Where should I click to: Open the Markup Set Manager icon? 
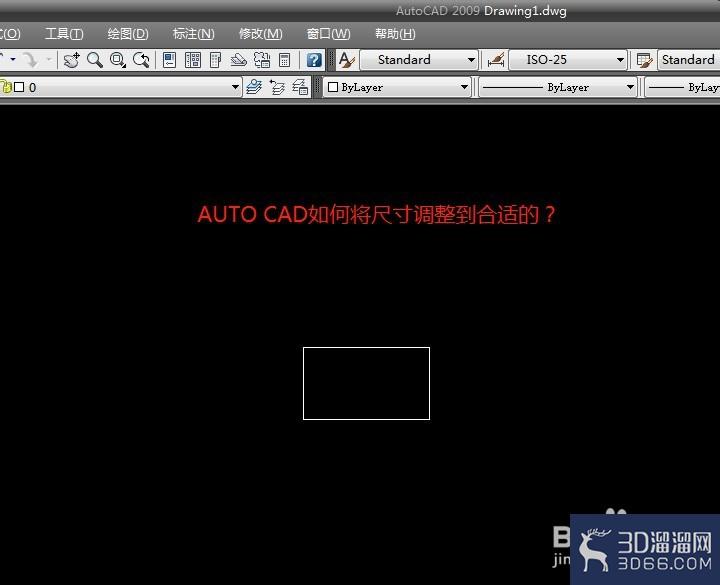click(x=262, y=60)
